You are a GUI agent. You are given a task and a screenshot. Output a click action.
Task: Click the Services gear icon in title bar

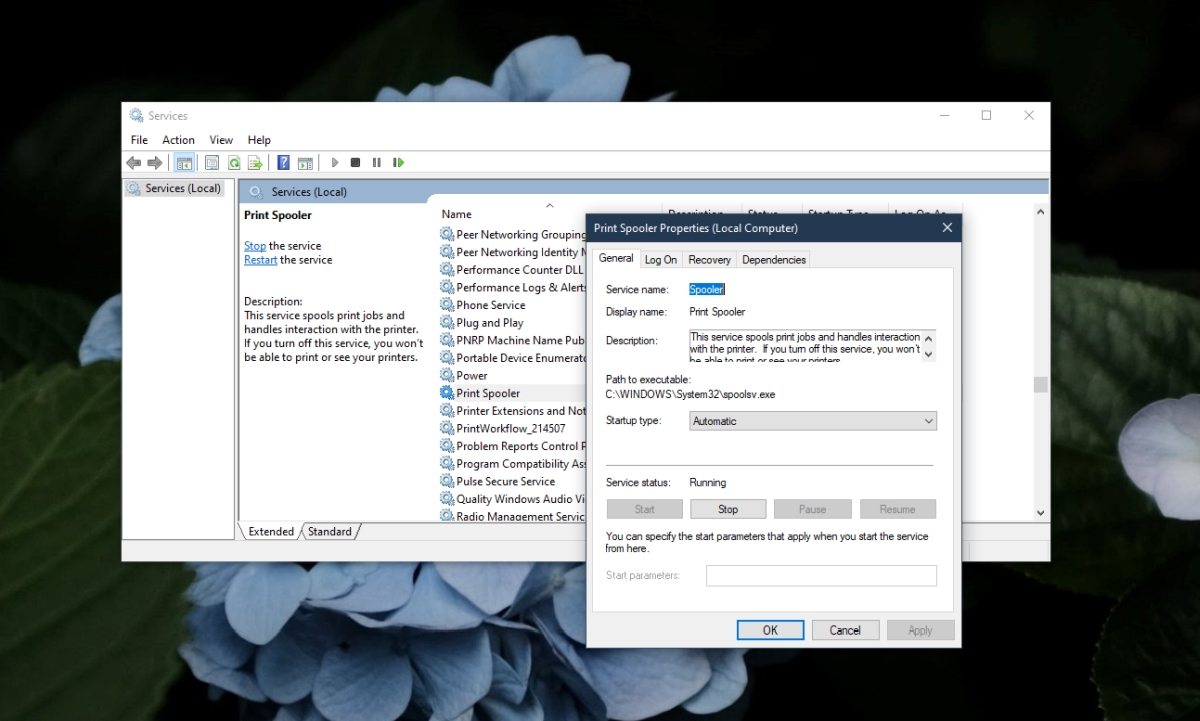tap(136, 116)
